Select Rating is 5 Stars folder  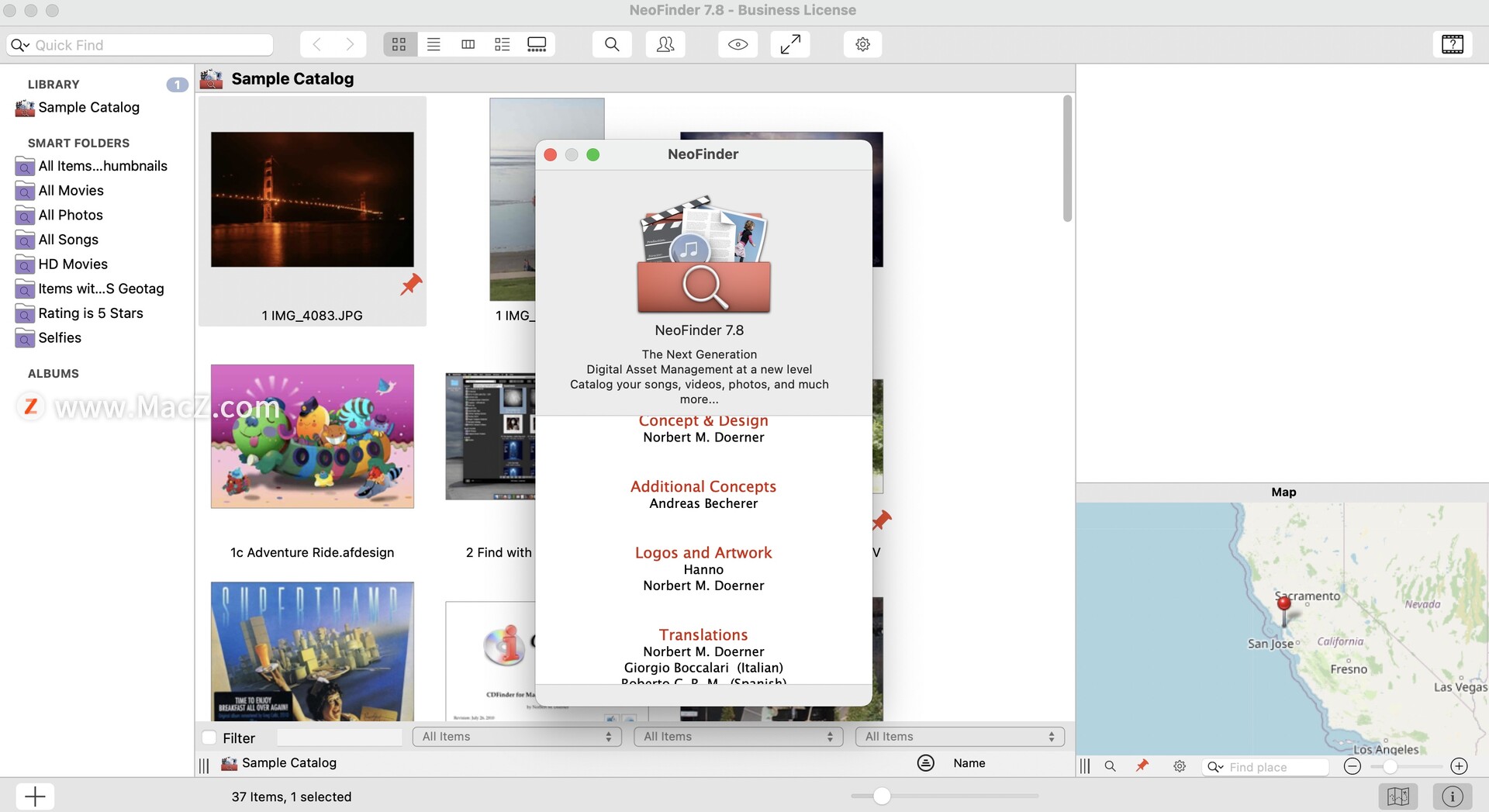(91, 313)
